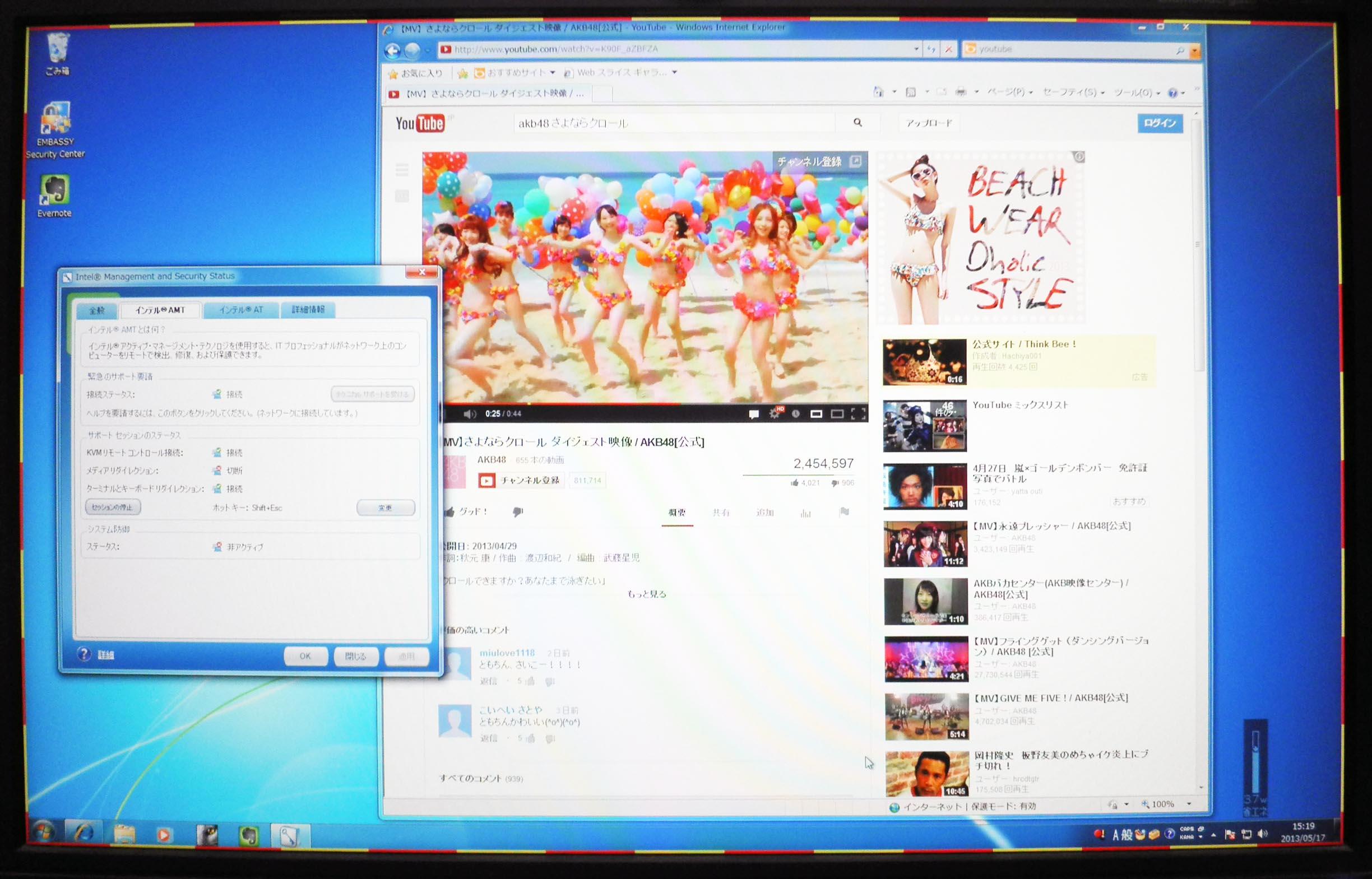This screenshot has width=1372, height=879.
Task: Toggle video annotations speech bubble
Action: 754,415
